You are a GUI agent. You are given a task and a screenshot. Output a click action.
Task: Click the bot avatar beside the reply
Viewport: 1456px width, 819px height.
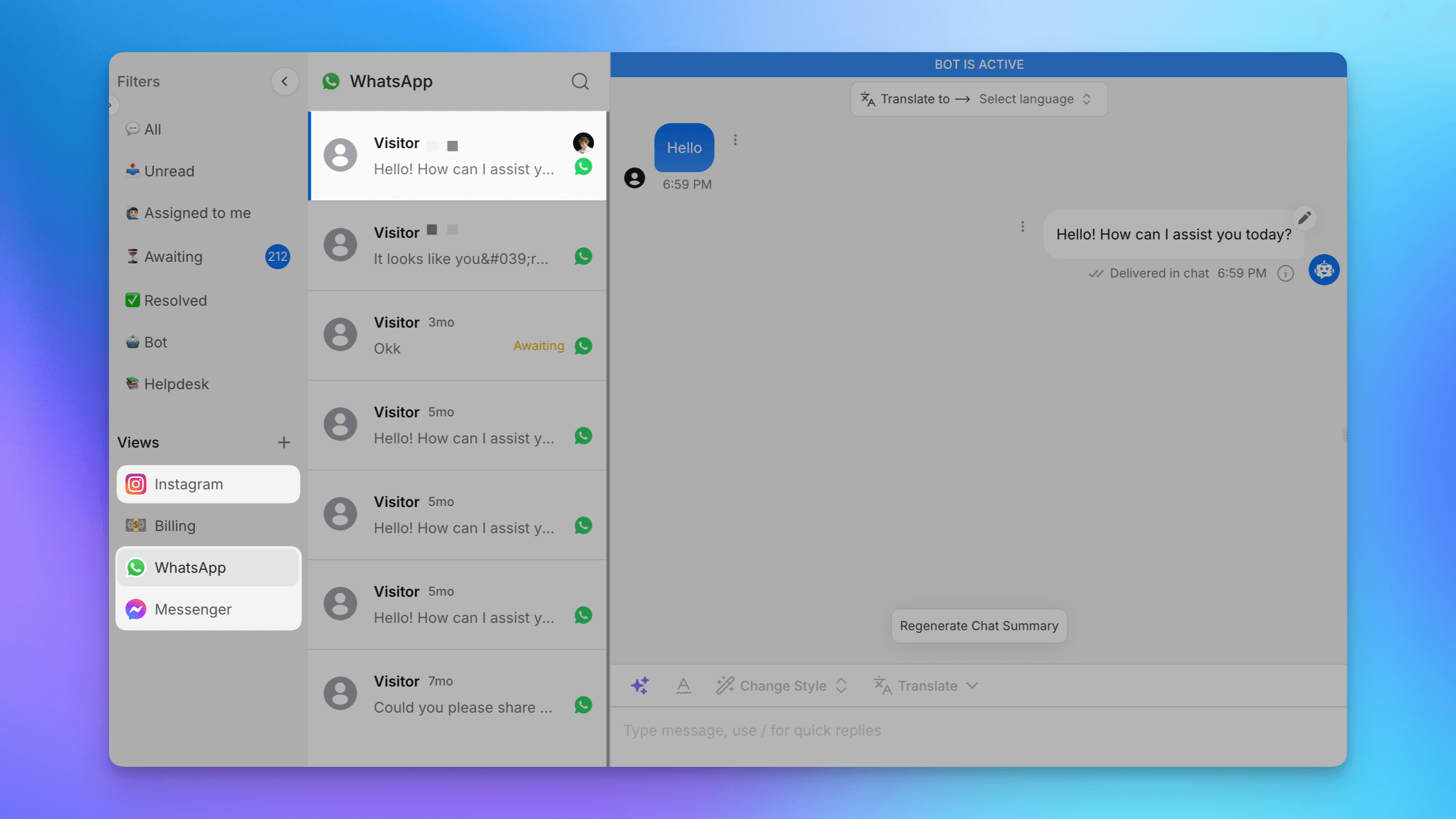(x=1323, y=270)
